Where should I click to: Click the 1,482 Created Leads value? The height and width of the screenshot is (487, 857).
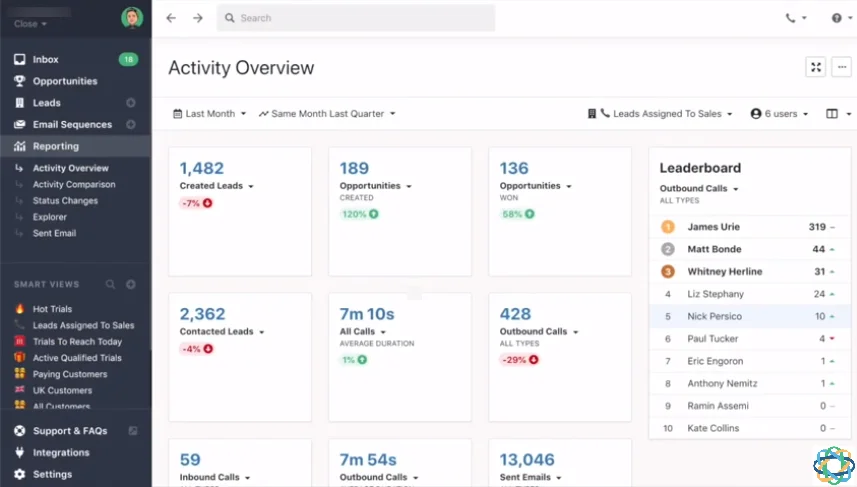pos(202,168)
